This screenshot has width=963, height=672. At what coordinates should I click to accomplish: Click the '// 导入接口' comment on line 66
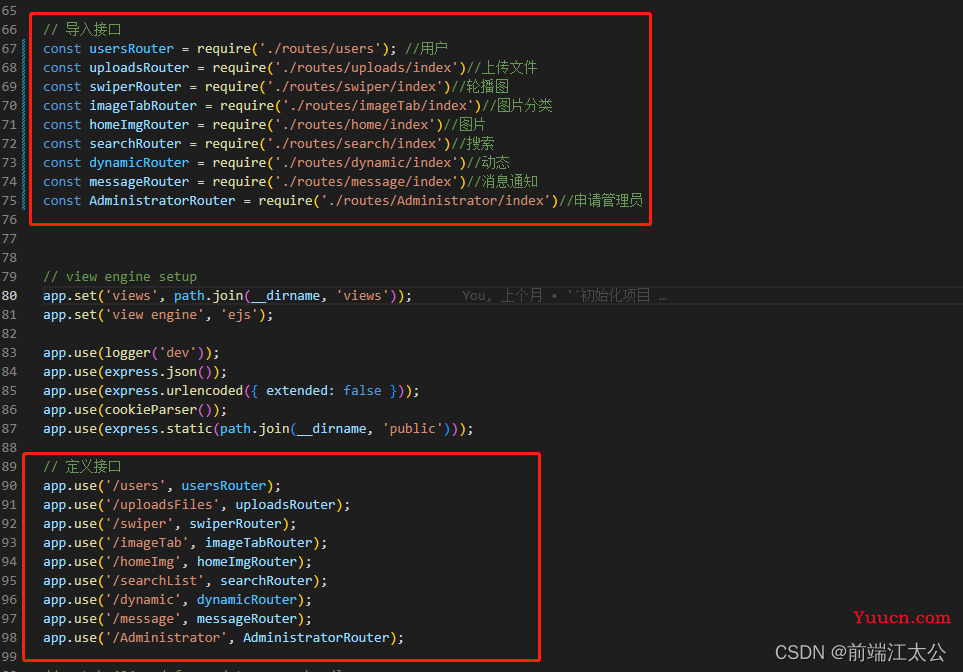pos(82,29)
